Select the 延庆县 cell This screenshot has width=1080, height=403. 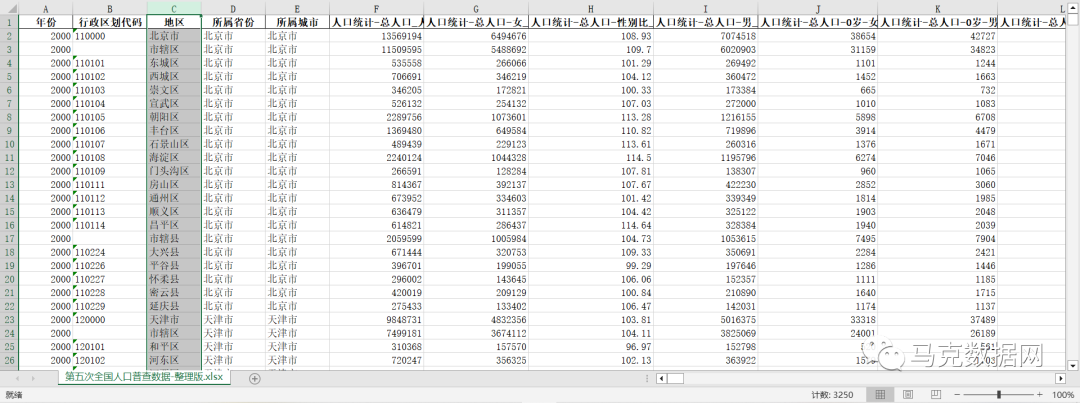point(174,306)
